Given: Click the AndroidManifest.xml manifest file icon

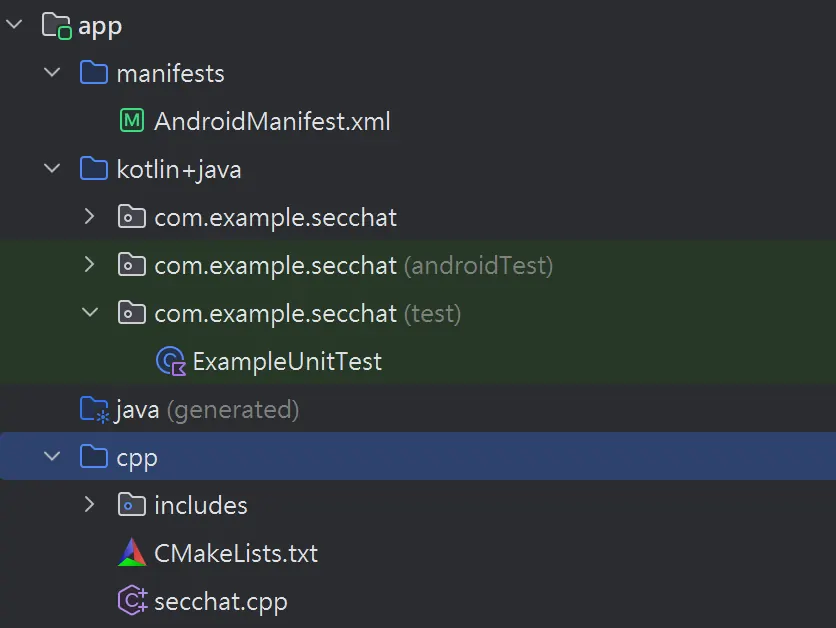Looking at the screenshot, I should point(132,120).
